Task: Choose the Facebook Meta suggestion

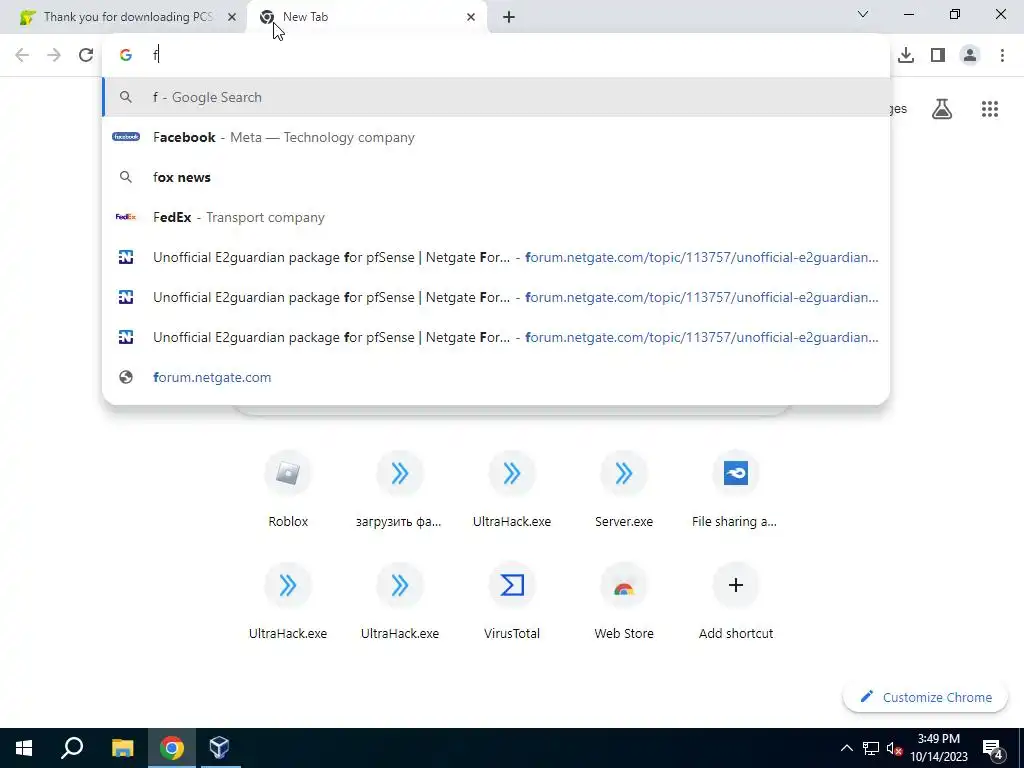Action: coord(496,137)
